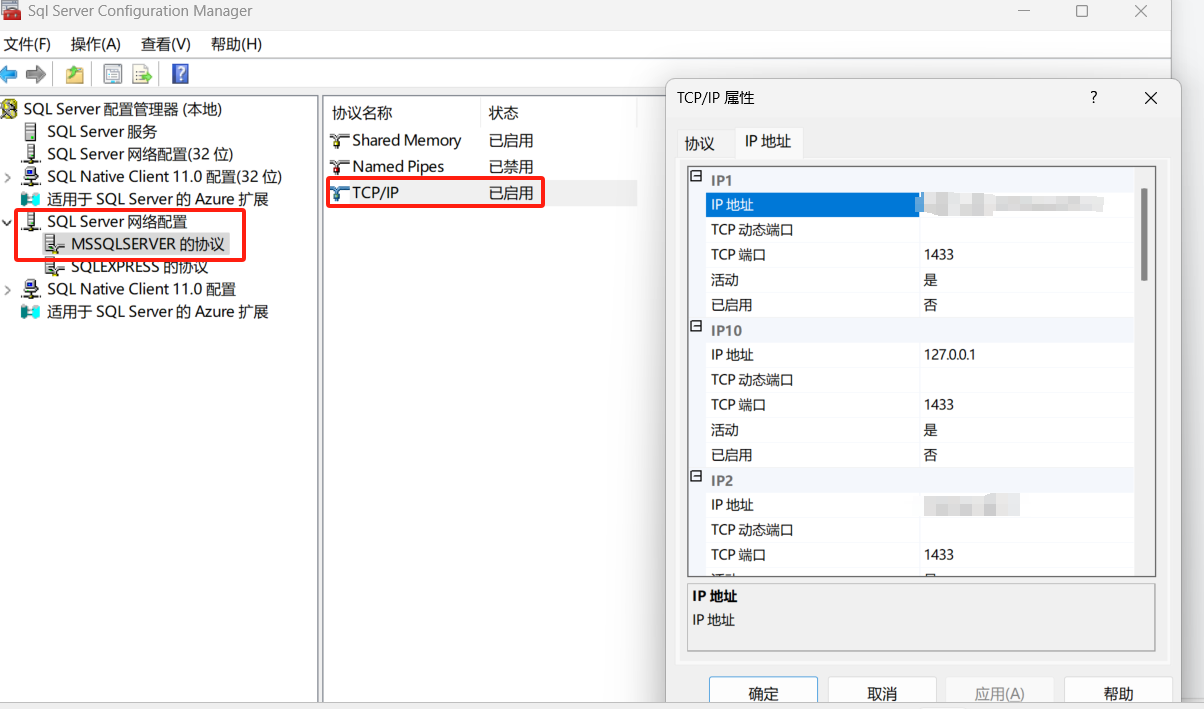Click the SQL Native Client 11.0 配置(32 位) icon

point(32,176)
